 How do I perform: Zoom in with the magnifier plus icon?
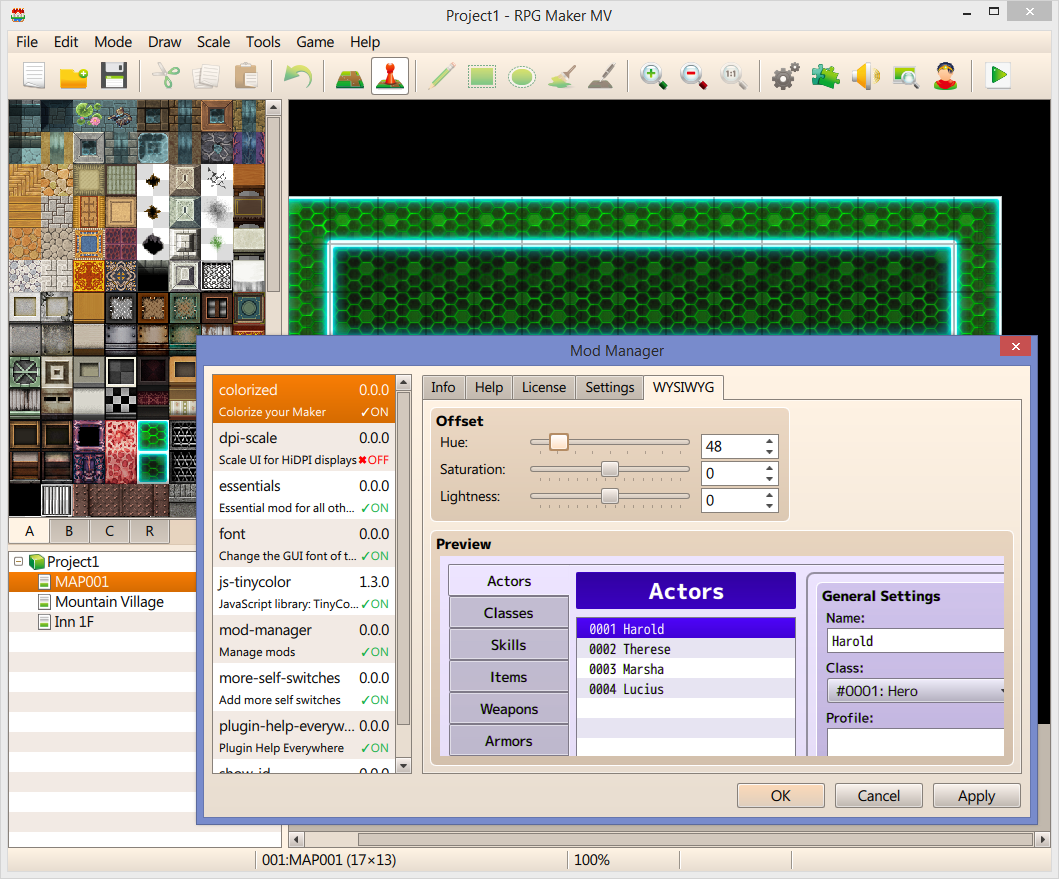pyautogui.click(x=653, y=76)
